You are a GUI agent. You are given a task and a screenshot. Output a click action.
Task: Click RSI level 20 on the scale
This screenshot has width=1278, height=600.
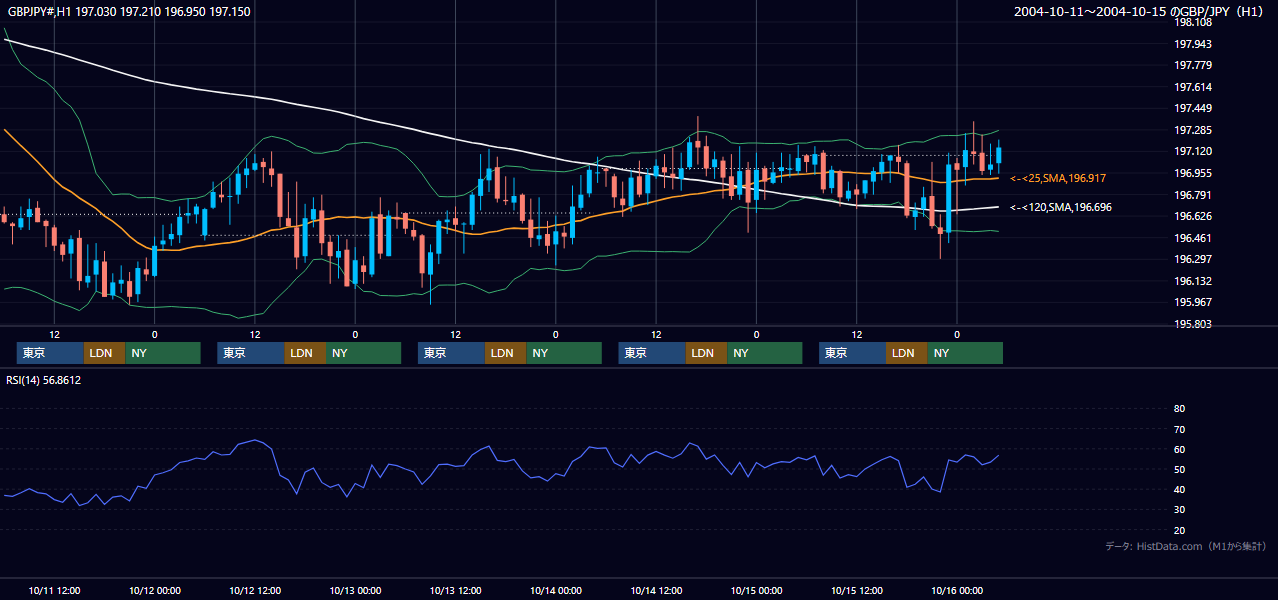pyautogui.click(x=1179, y=530)
